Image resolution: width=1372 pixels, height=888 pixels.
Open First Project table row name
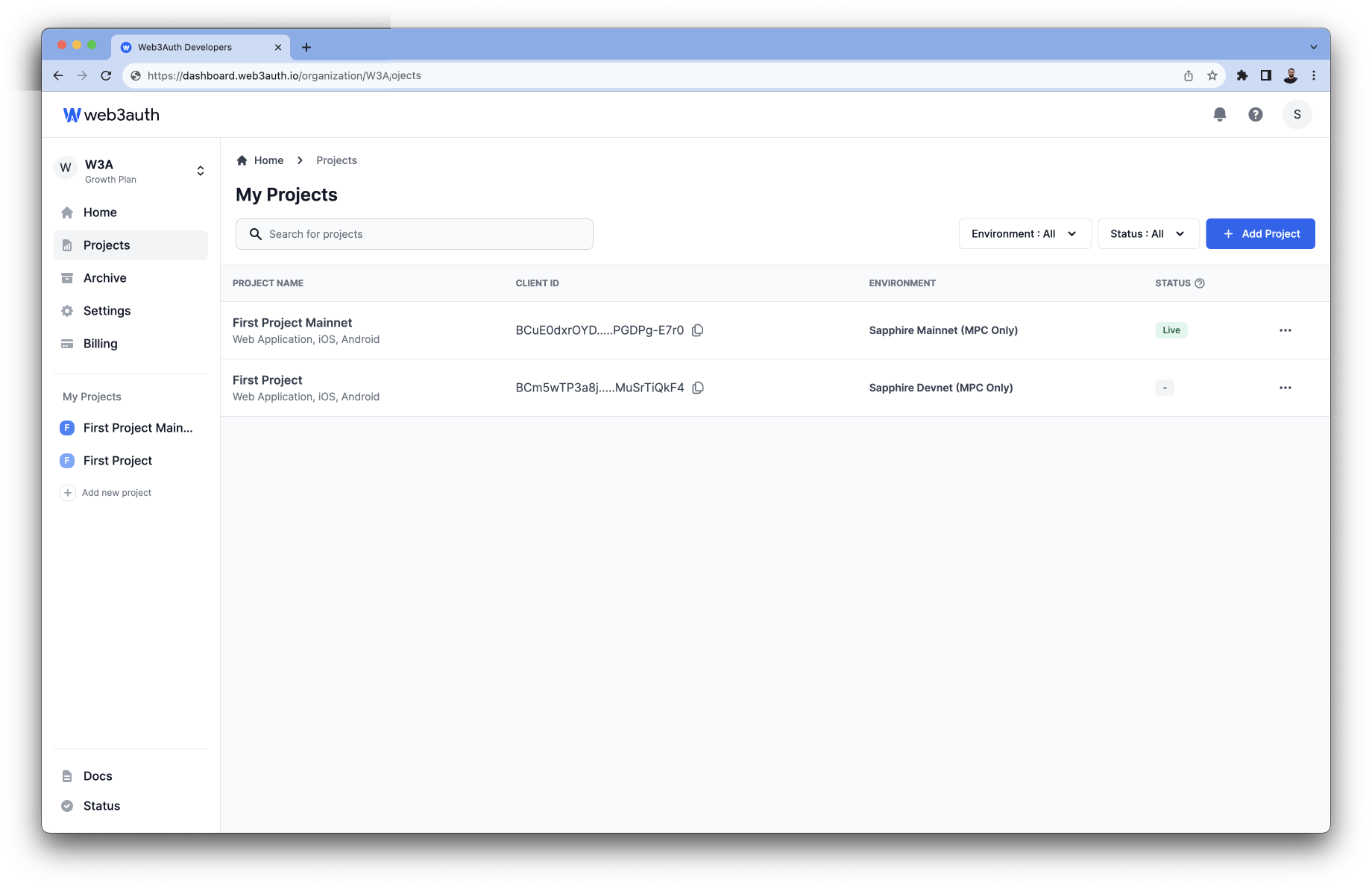coord(268,380)
